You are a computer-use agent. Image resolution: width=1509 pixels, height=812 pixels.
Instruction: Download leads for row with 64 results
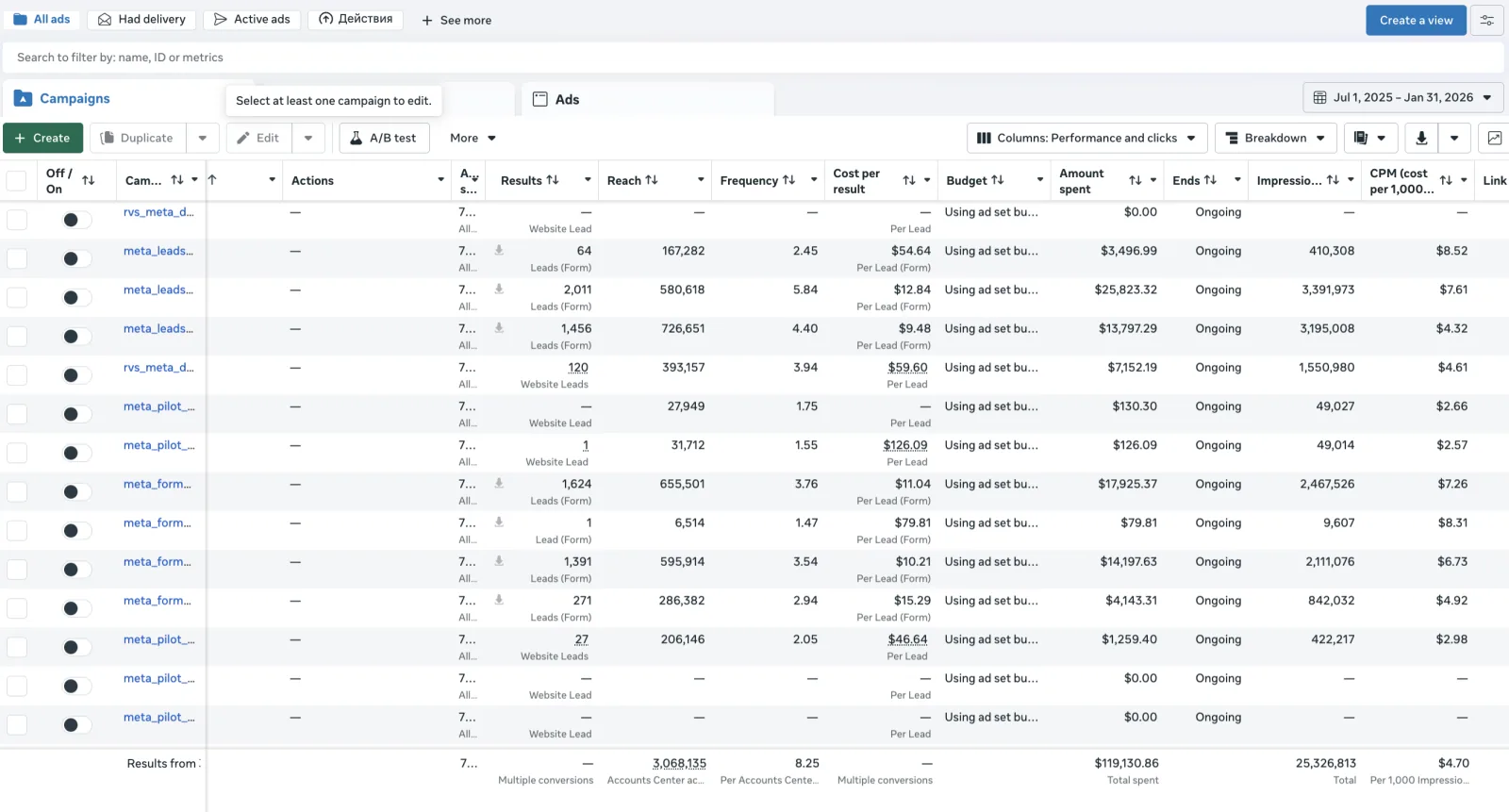point(499,251)
